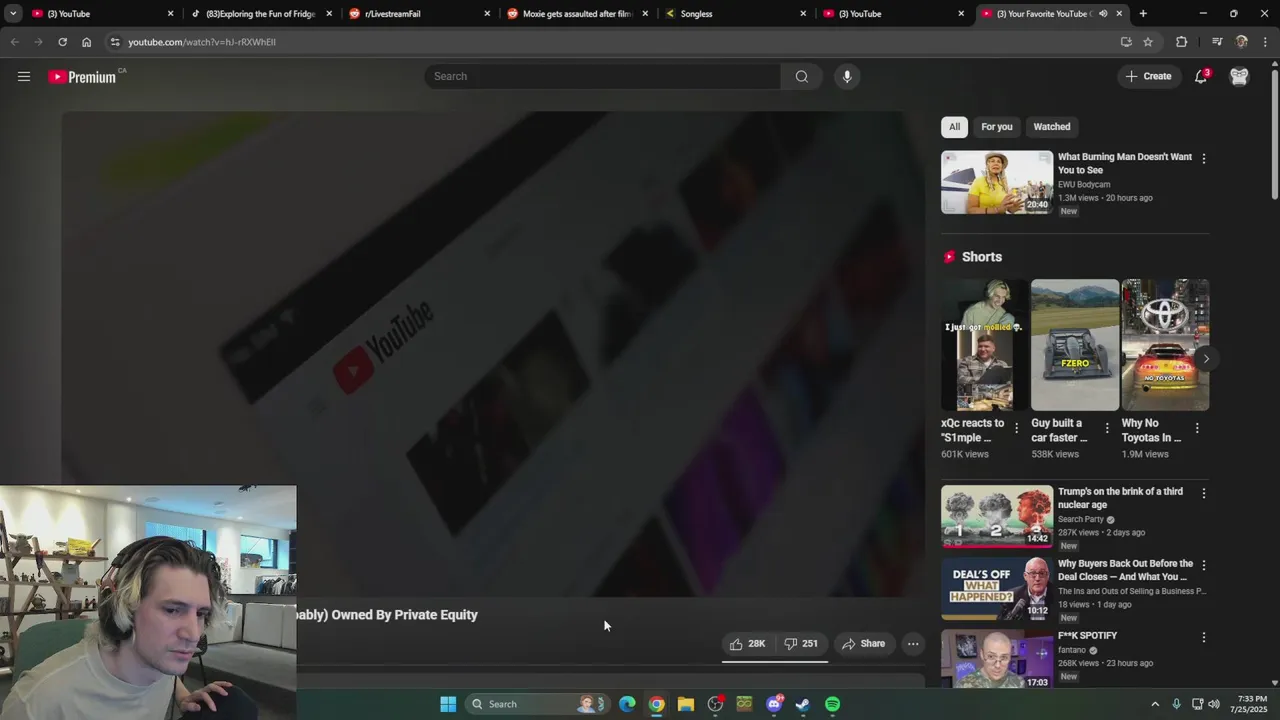Close the Songless tab
This screenshot has height=720, width=1280.
803,14
